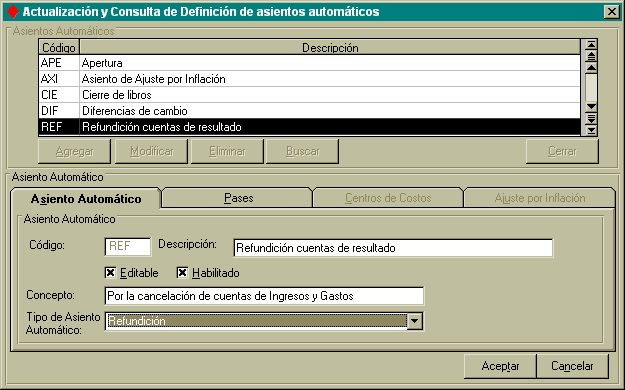Click the page-up scroll arrow with lines
Image resolution: width=625 pixels, height=390 pixels.
[591, 56]
